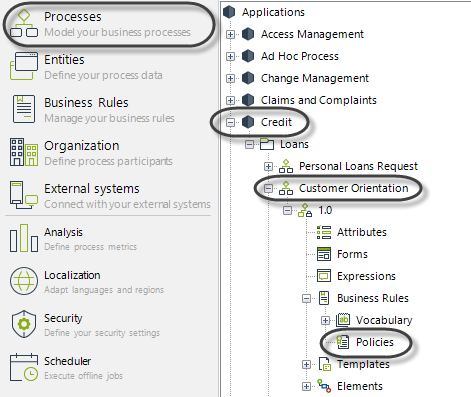Select the Attributes tree item
Screen dimensions: 471x397
click(362, 232)
